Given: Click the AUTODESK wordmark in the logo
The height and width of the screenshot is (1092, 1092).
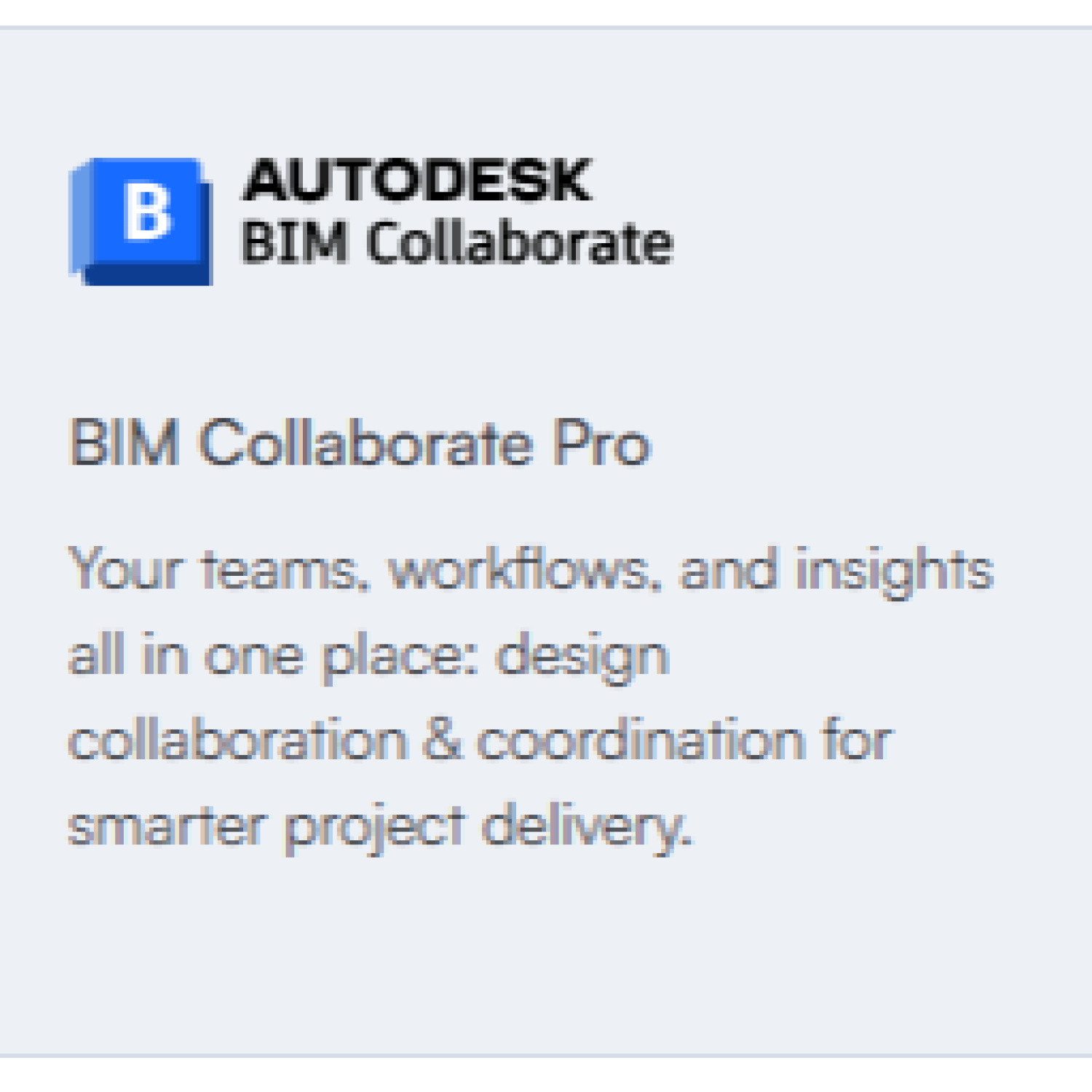Looking at the screenshot, I should [x=417, y=181].
